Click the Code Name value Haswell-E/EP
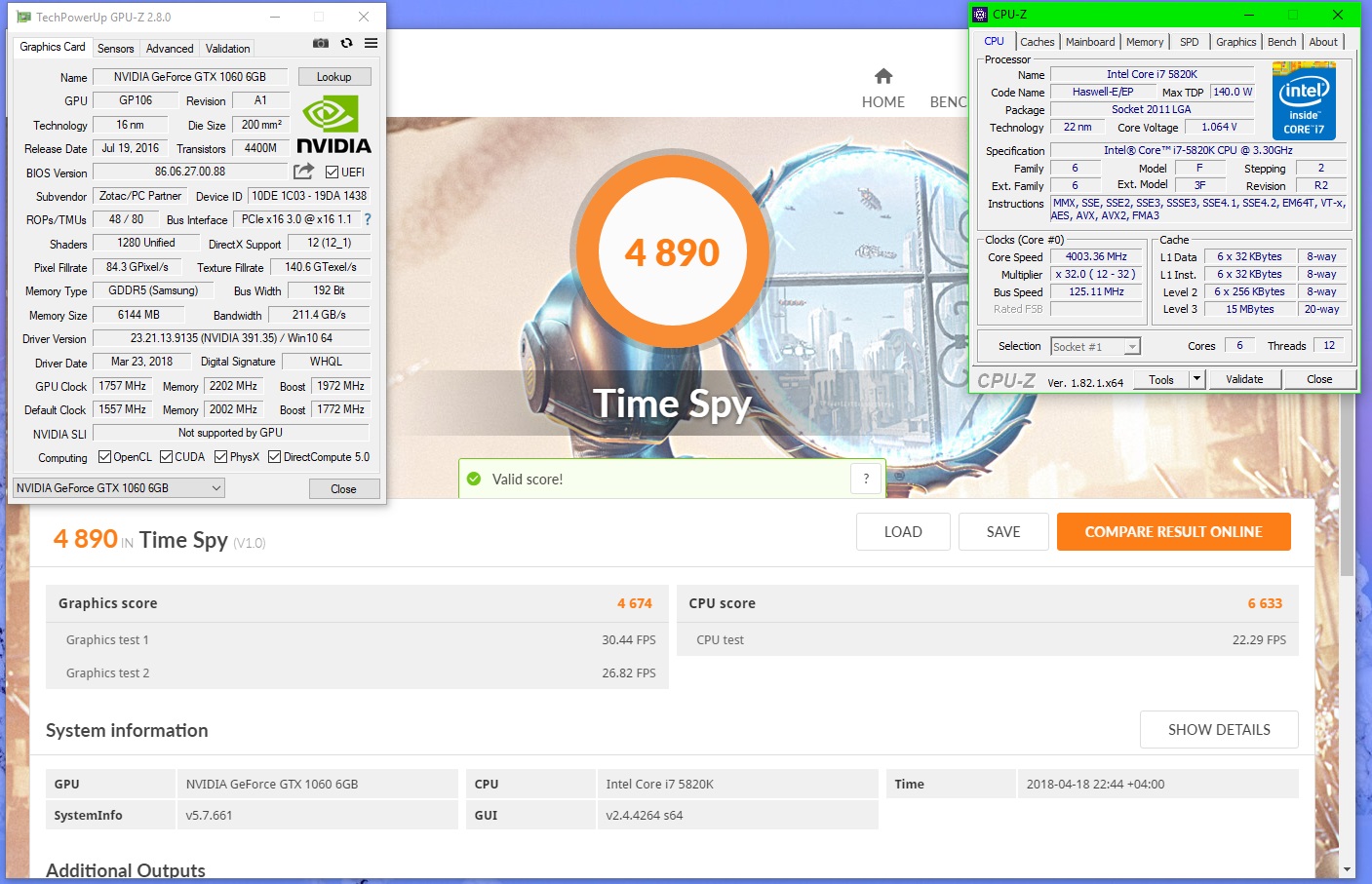Viewport: 1372px width, 884px height. (x=1103, y=92)
